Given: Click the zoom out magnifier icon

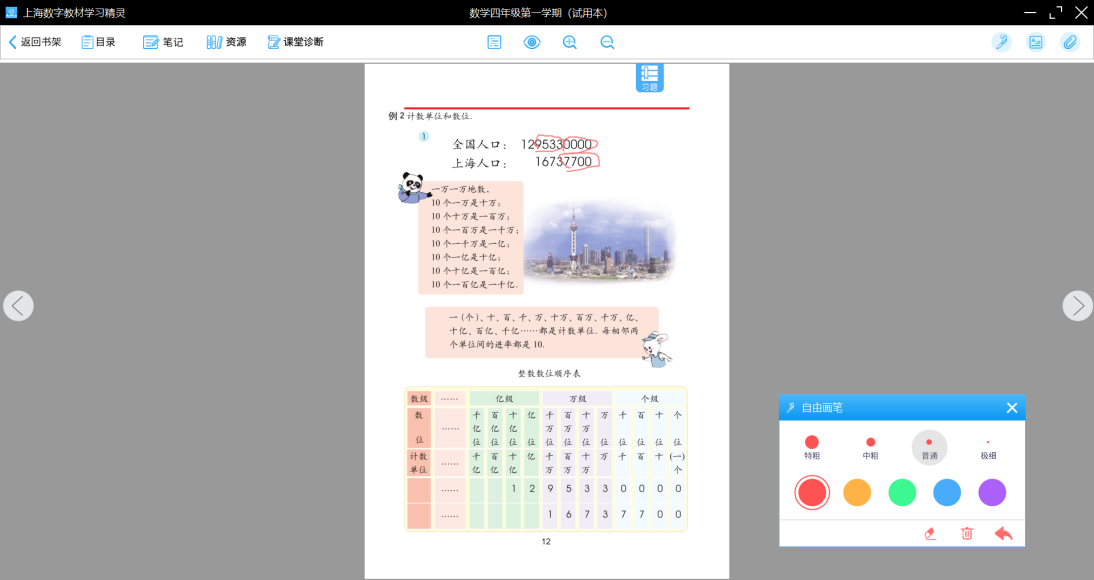Looking at the screenshot, I should (x=607, y=42).
